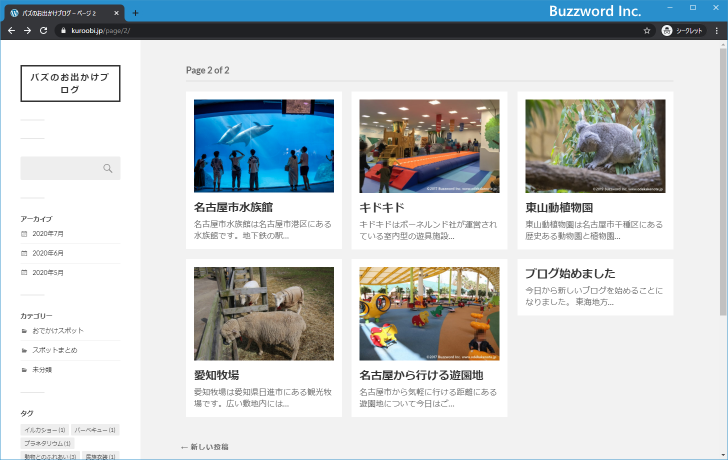
Task: Bookmark this page with star icon
Action: pos(647,31)
